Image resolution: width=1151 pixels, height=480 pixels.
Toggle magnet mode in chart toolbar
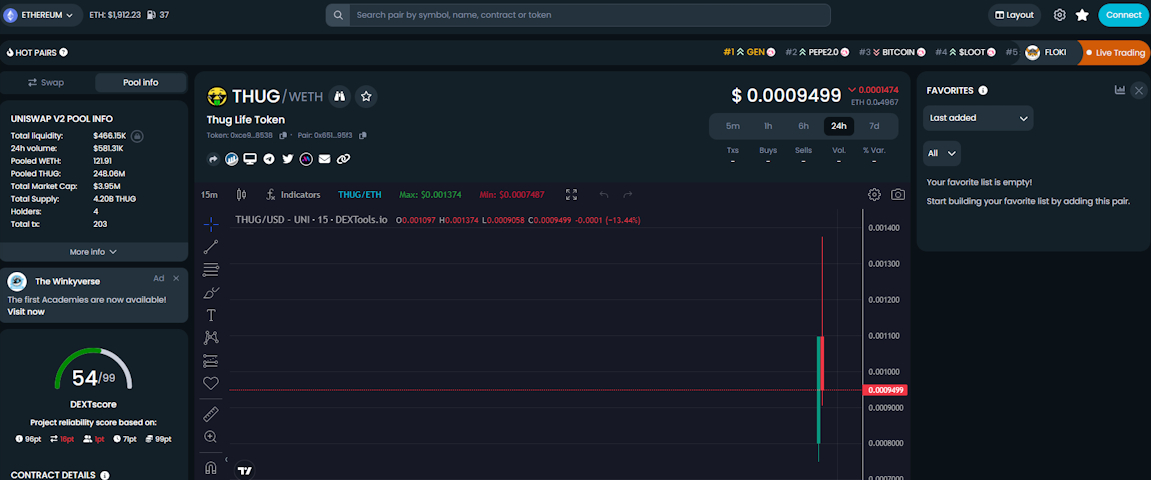point(211,467)
